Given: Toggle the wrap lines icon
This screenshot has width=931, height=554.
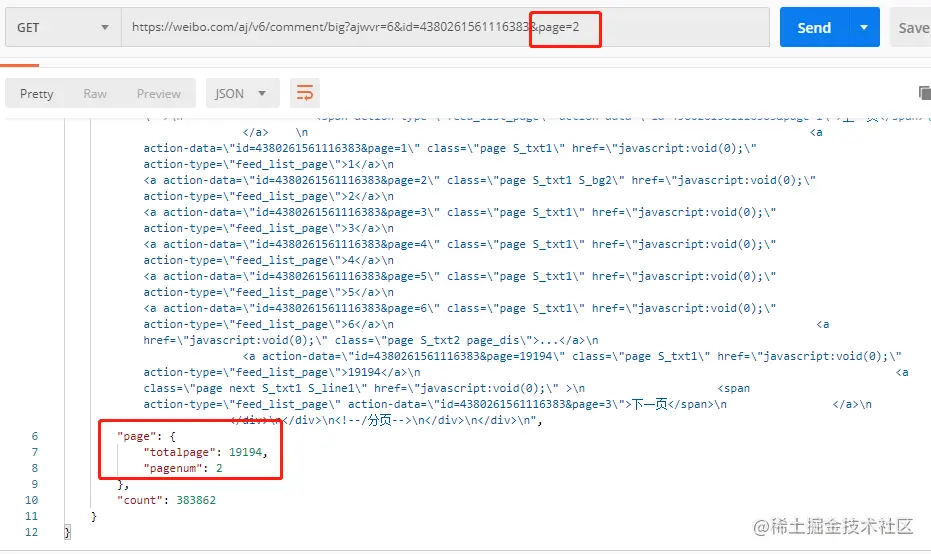Looking at the screenshot, I should click(305, 93).
